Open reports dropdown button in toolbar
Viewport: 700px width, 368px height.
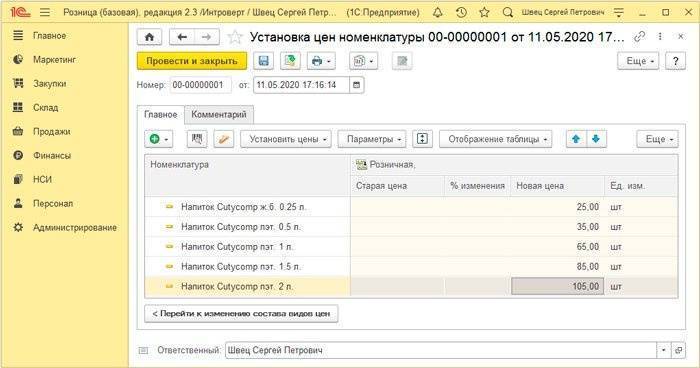pos(363,61)
